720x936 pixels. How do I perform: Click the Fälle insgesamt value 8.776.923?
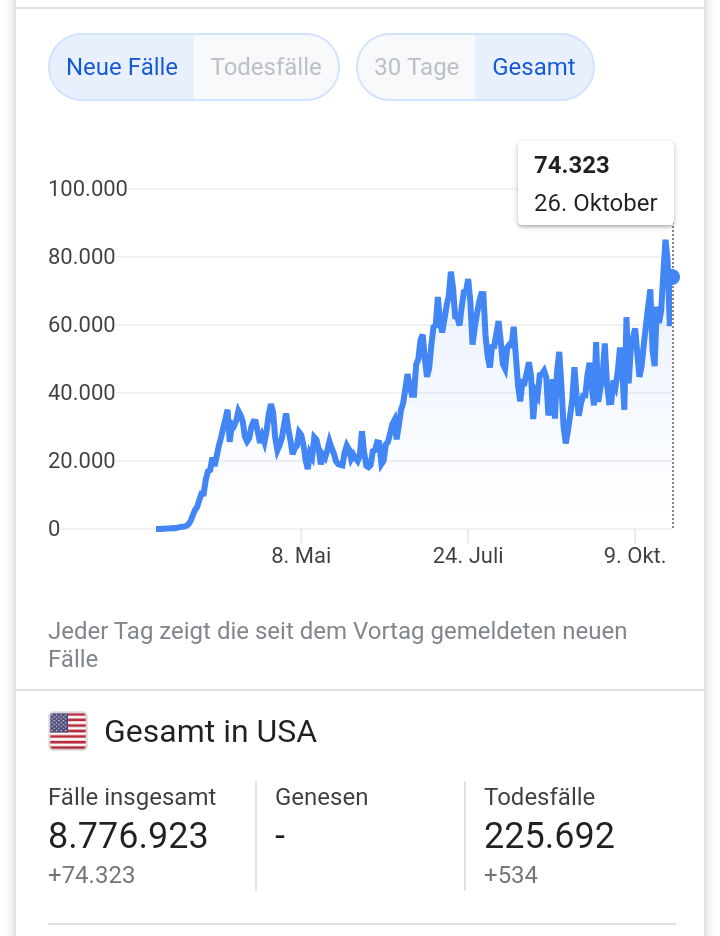(128, 835)
